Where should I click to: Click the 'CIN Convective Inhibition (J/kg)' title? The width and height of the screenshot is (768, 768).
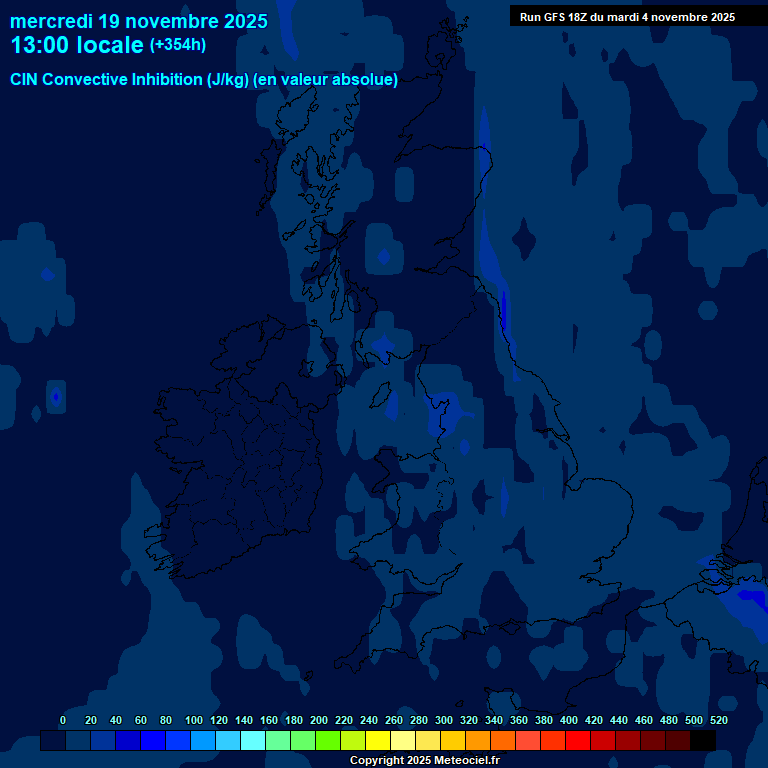(x=129, y=79)
